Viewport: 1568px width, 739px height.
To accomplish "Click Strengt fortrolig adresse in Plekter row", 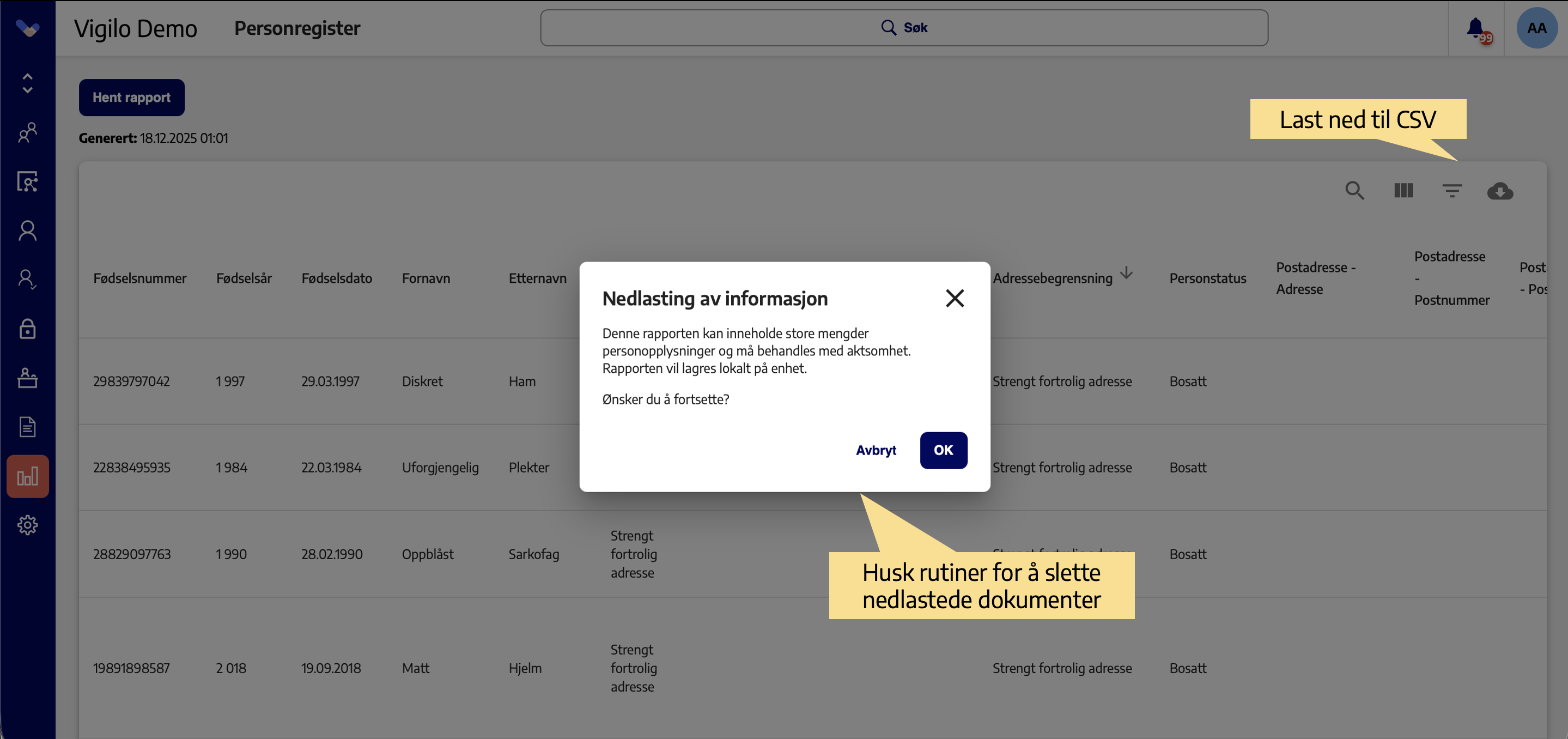I will click(1062, 468).
